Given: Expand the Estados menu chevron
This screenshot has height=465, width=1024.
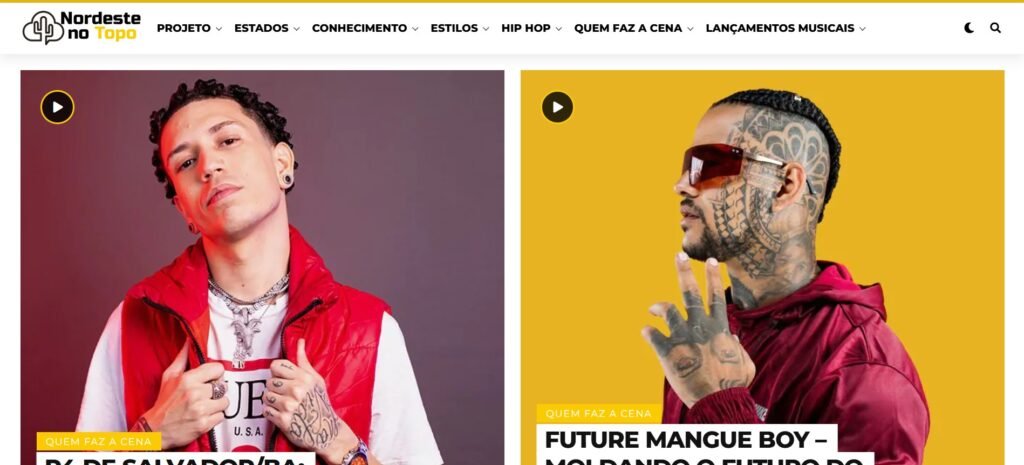Looking at the screenshot, I should pyautogui.click(x=296, y=29).
